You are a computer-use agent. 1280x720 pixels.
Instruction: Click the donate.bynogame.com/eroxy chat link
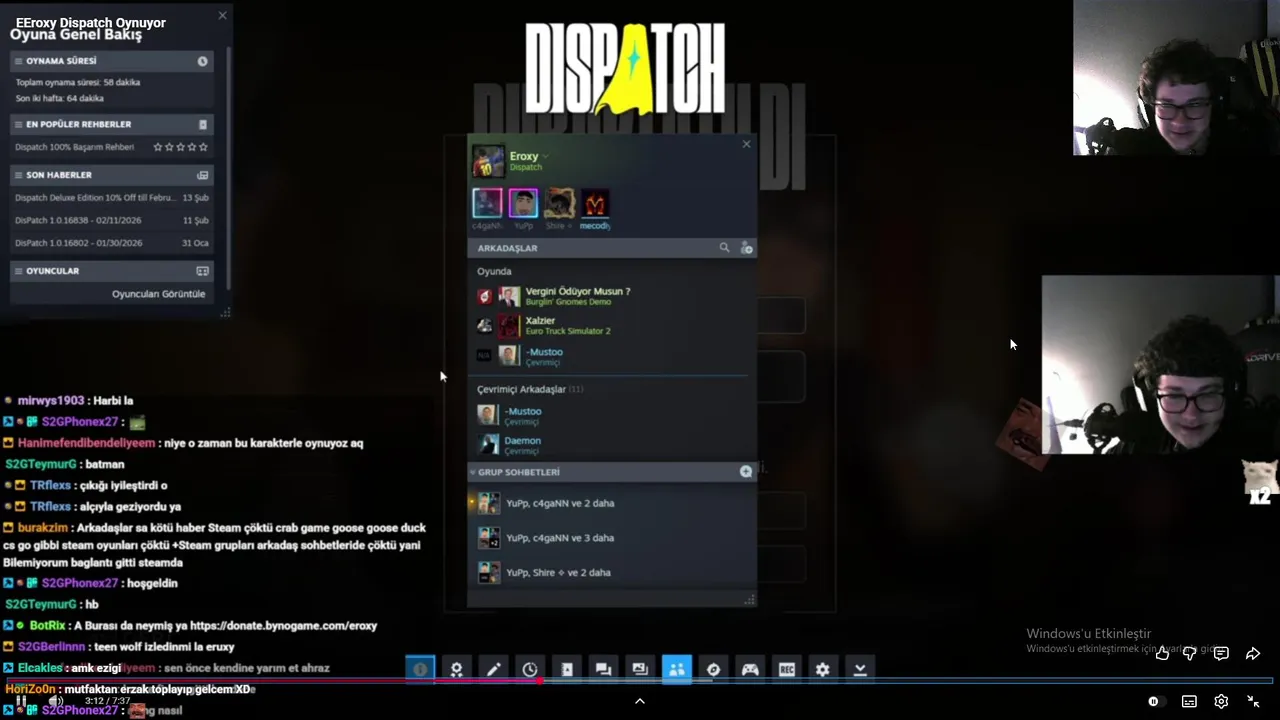[x=283, y=626]
